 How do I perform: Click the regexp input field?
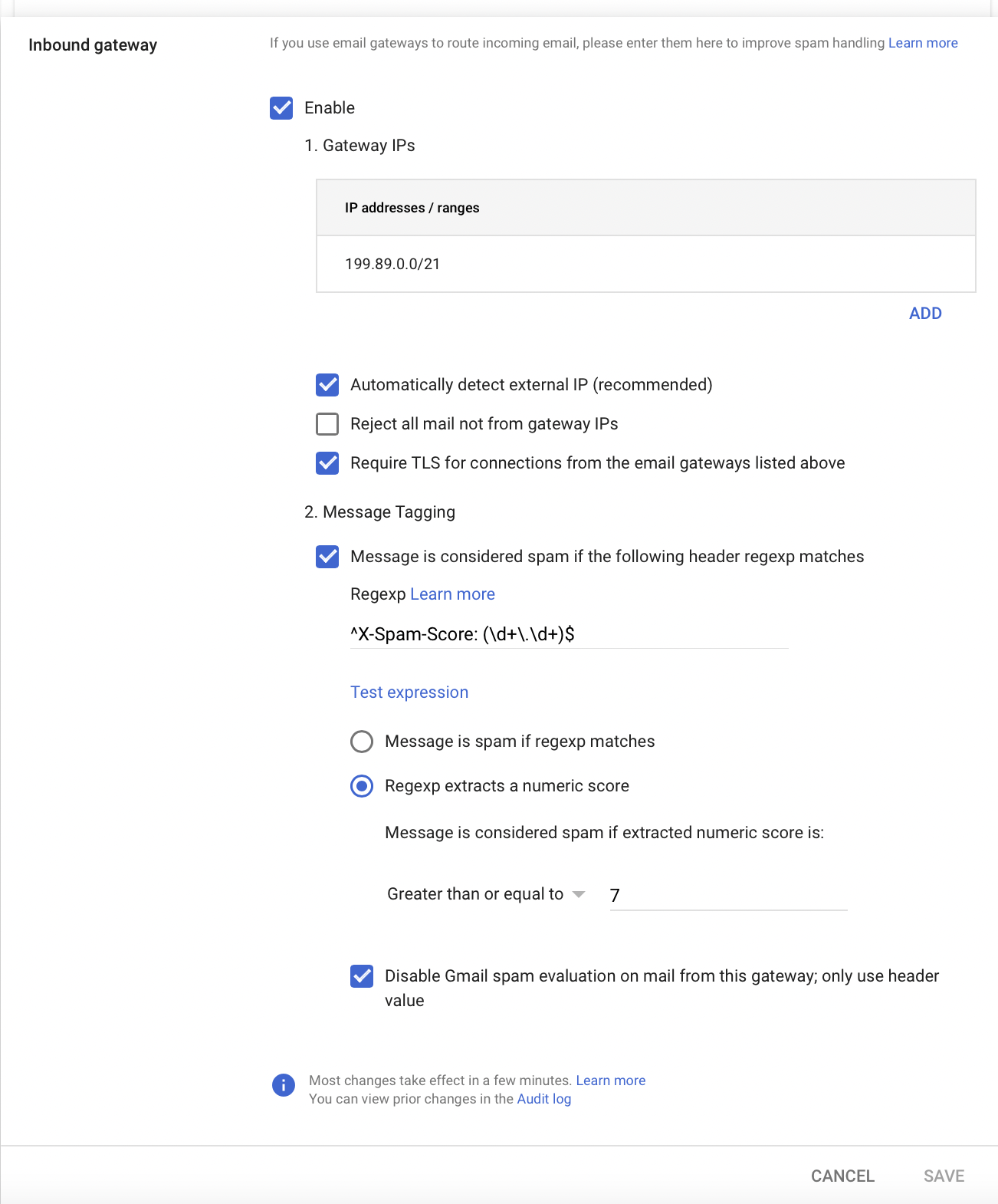(x=569, y=634)
